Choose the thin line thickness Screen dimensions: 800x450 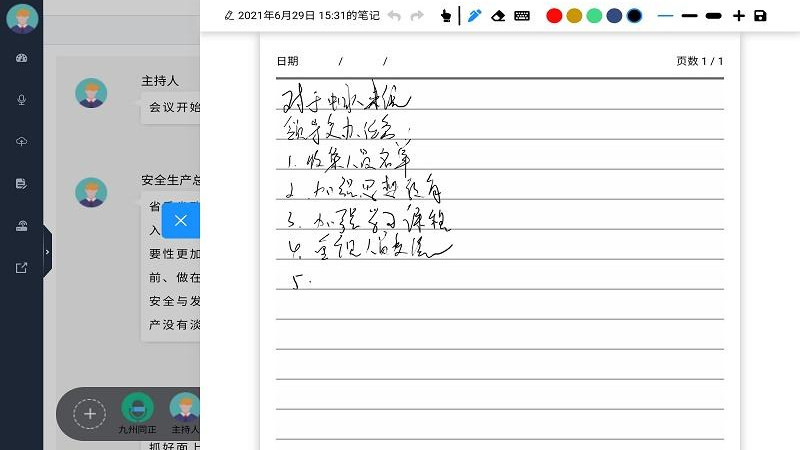click(665, 16)
